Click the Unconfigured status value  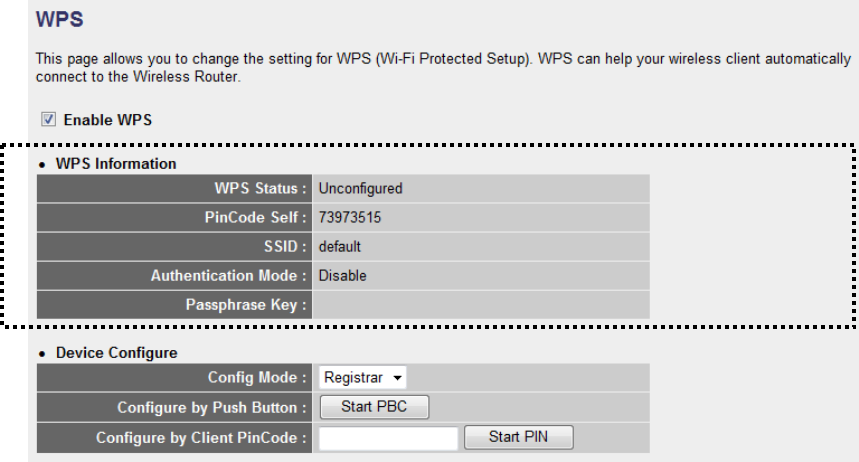360,188
